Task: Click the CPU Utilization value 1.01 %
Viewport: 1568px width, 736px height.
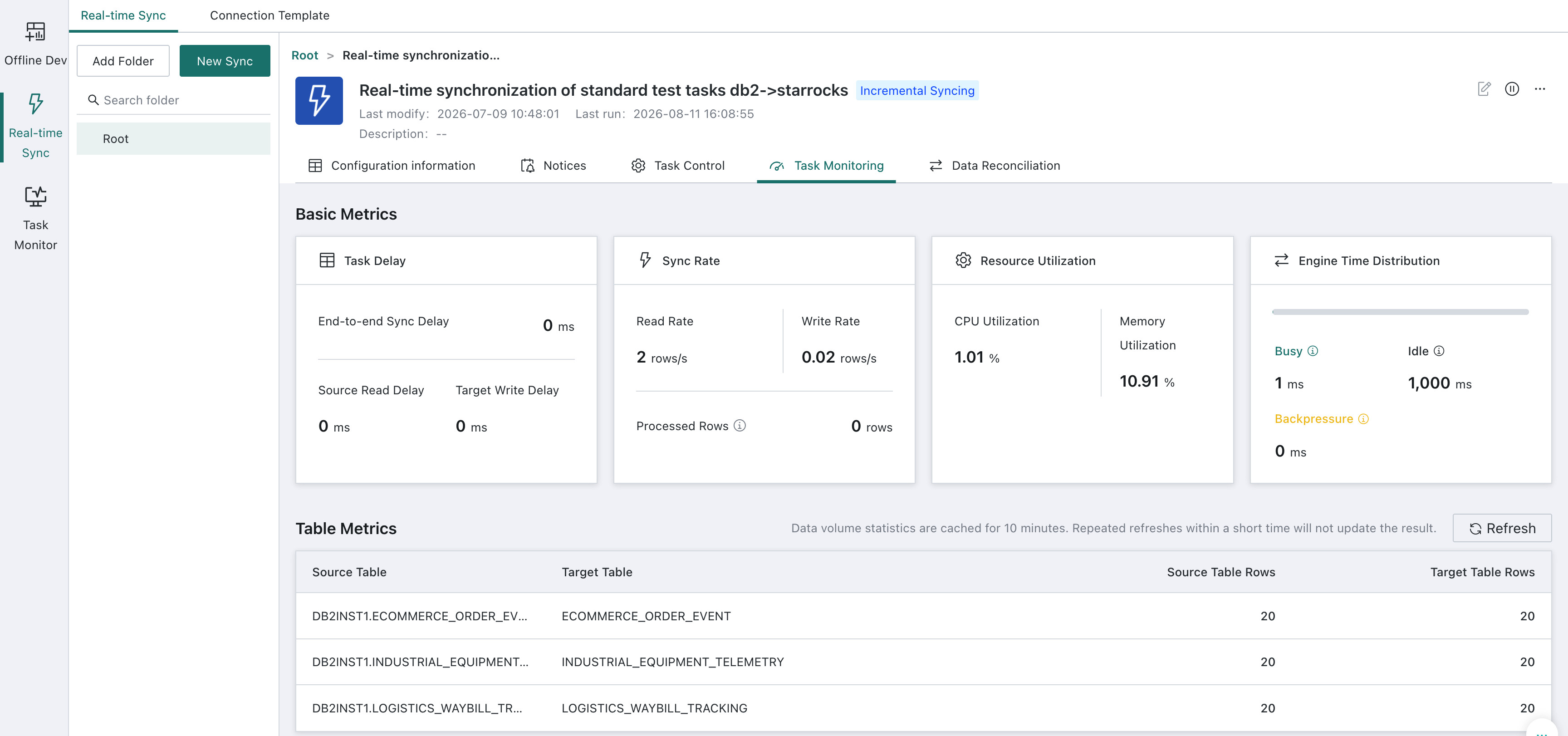Action: (977, 358)
